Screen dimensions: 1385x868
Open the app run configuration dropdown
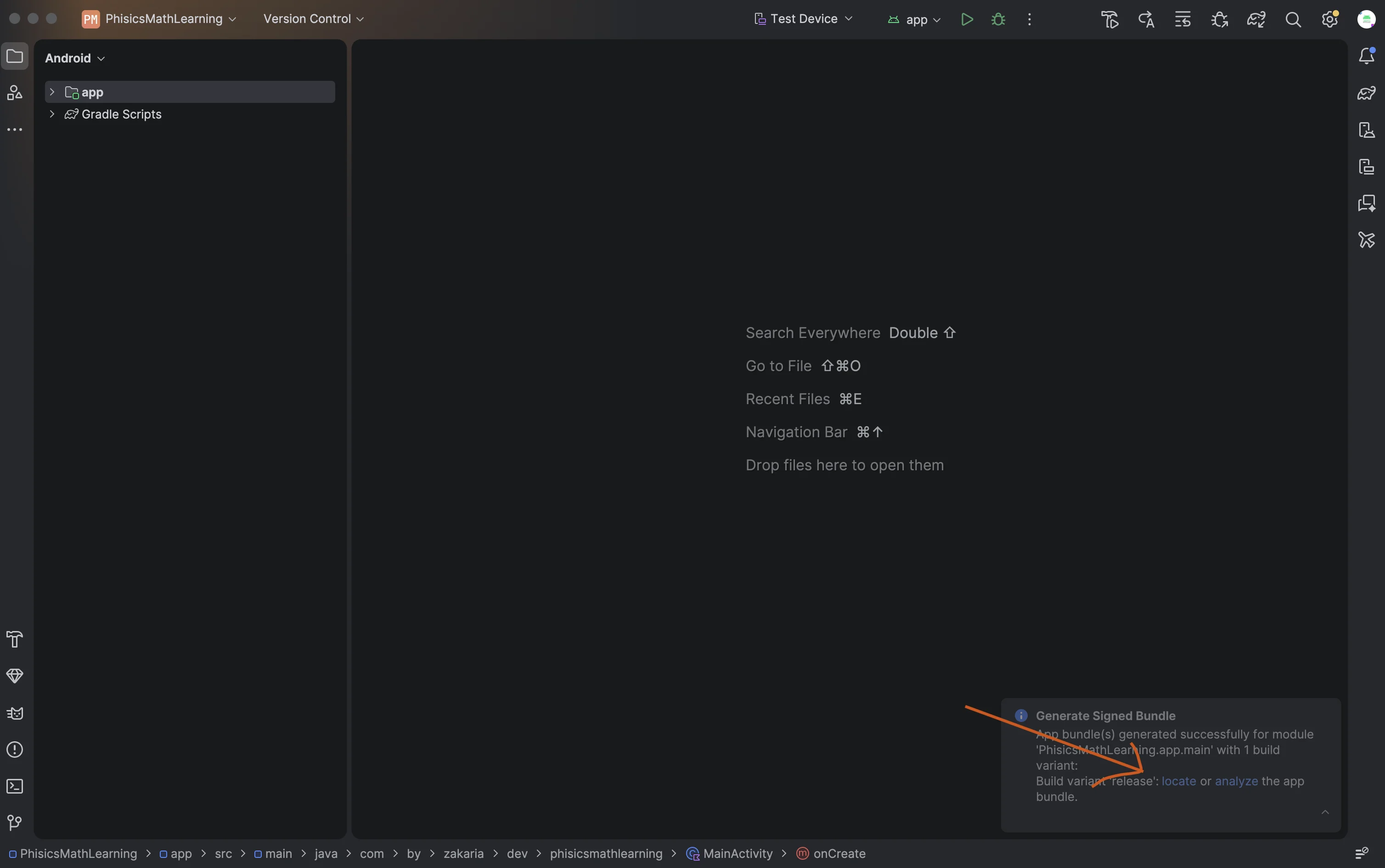coord(914,19)
